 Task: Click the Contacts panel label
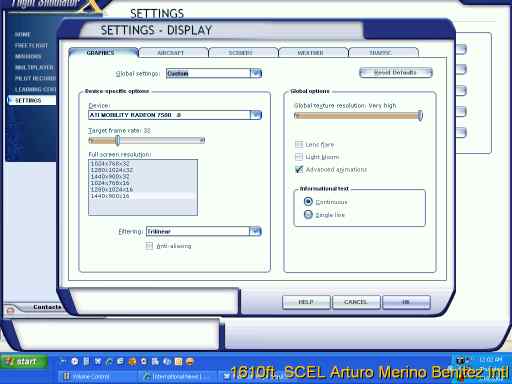click(x=47, y=307)
